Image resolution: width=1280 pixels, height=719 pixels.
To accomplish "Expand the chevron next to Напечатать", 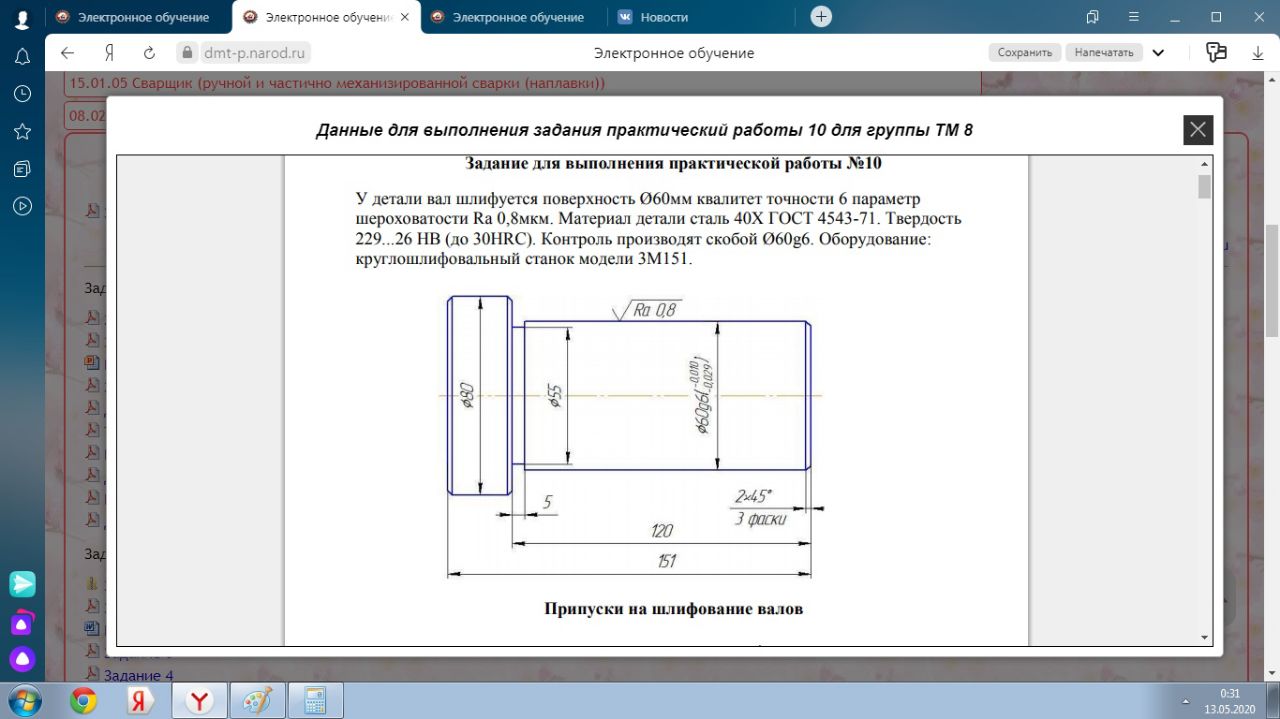I will [1158, 53].
